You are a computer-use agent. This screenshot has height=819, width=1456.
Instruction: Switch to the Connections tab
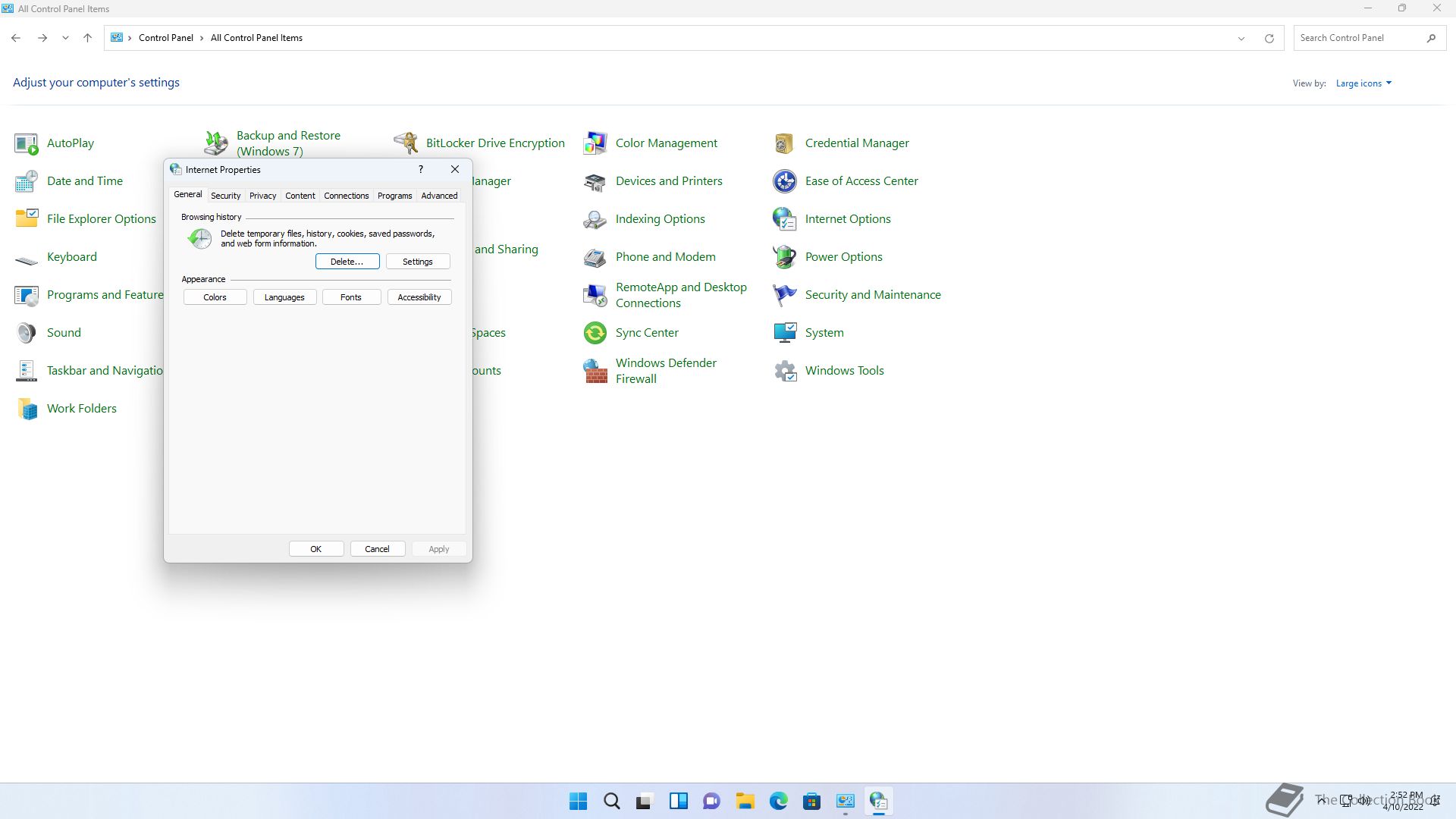click(346, 196)
